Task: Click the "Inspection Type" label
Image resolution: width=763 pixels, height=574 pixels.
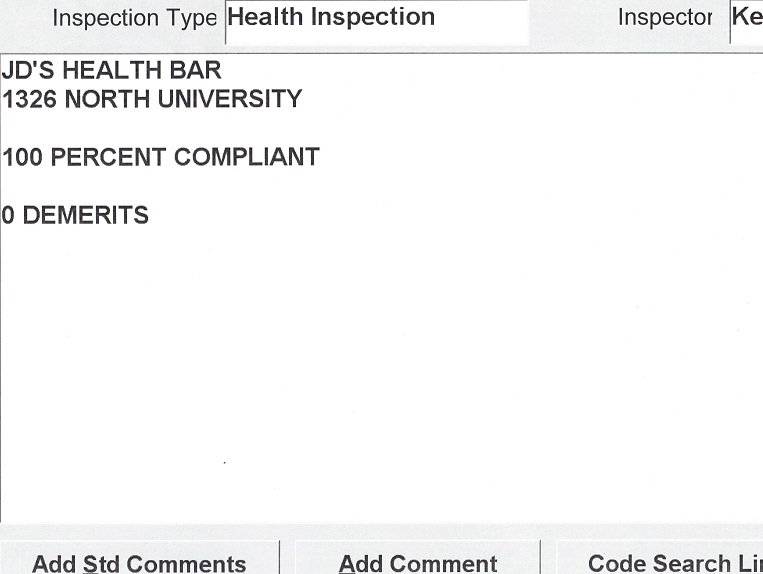Action: pos(134,19)
